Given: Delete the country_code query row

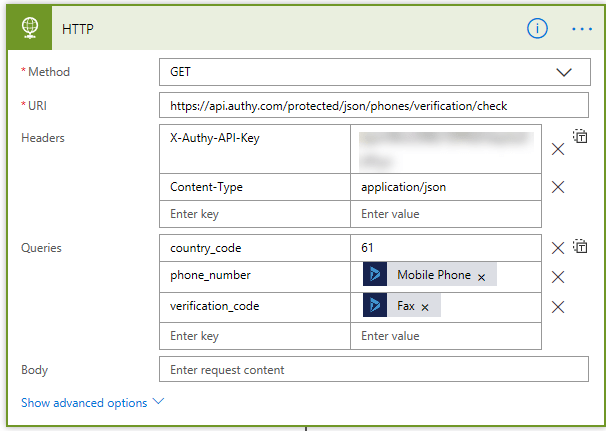Looking at the screenshot, I should pyautogui.click(x=558, y=248).
